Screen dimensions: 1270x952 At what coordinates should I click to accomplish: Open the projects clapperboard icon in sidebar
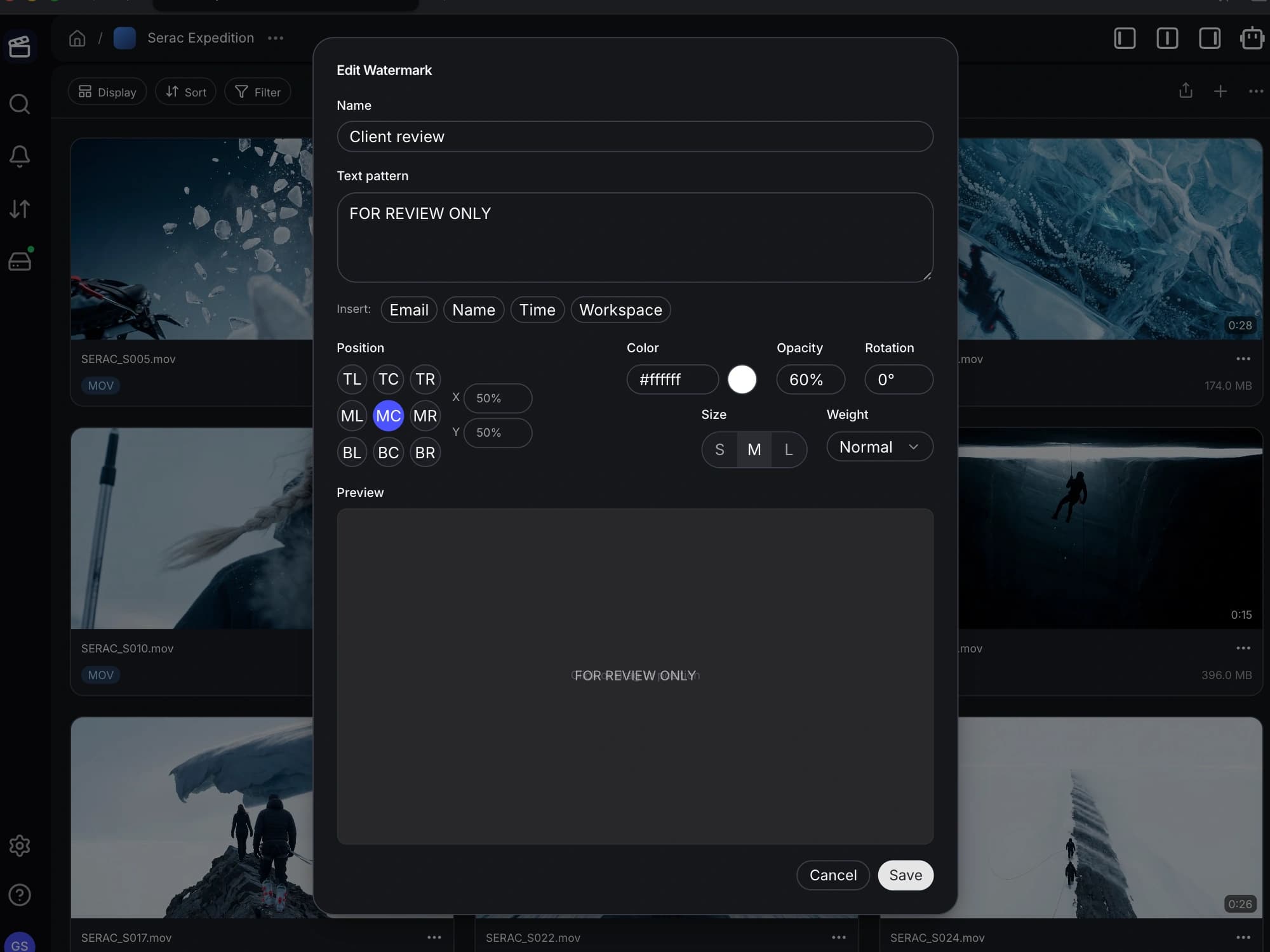click(20, 46)
